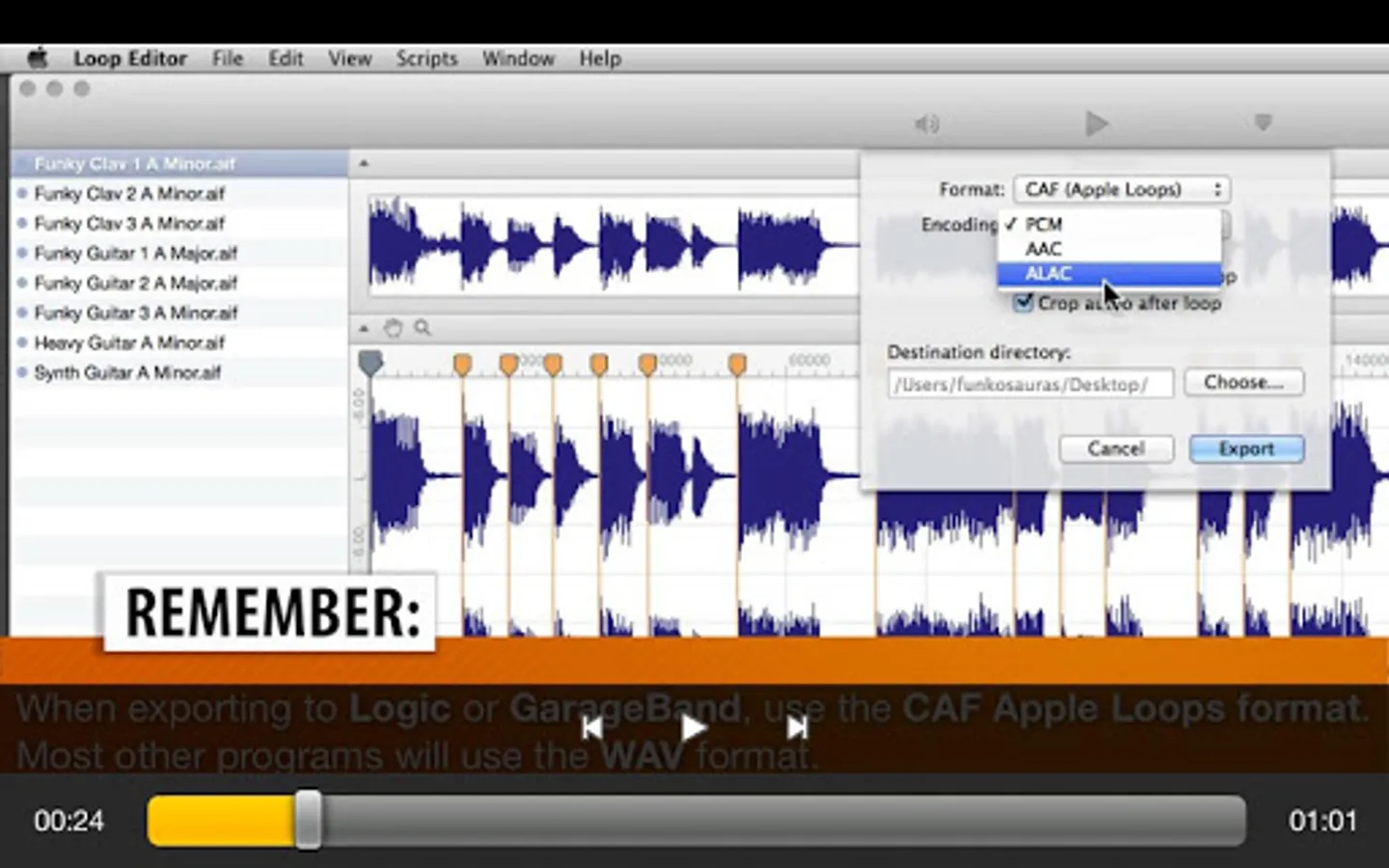Open the Edit menu
1389x868 pixels.
(x=286, y=59)
